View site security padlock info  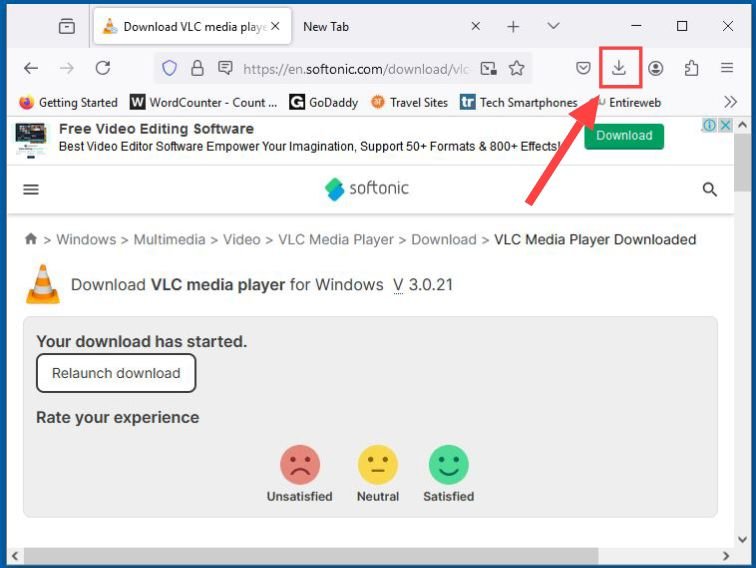point(197,68)
